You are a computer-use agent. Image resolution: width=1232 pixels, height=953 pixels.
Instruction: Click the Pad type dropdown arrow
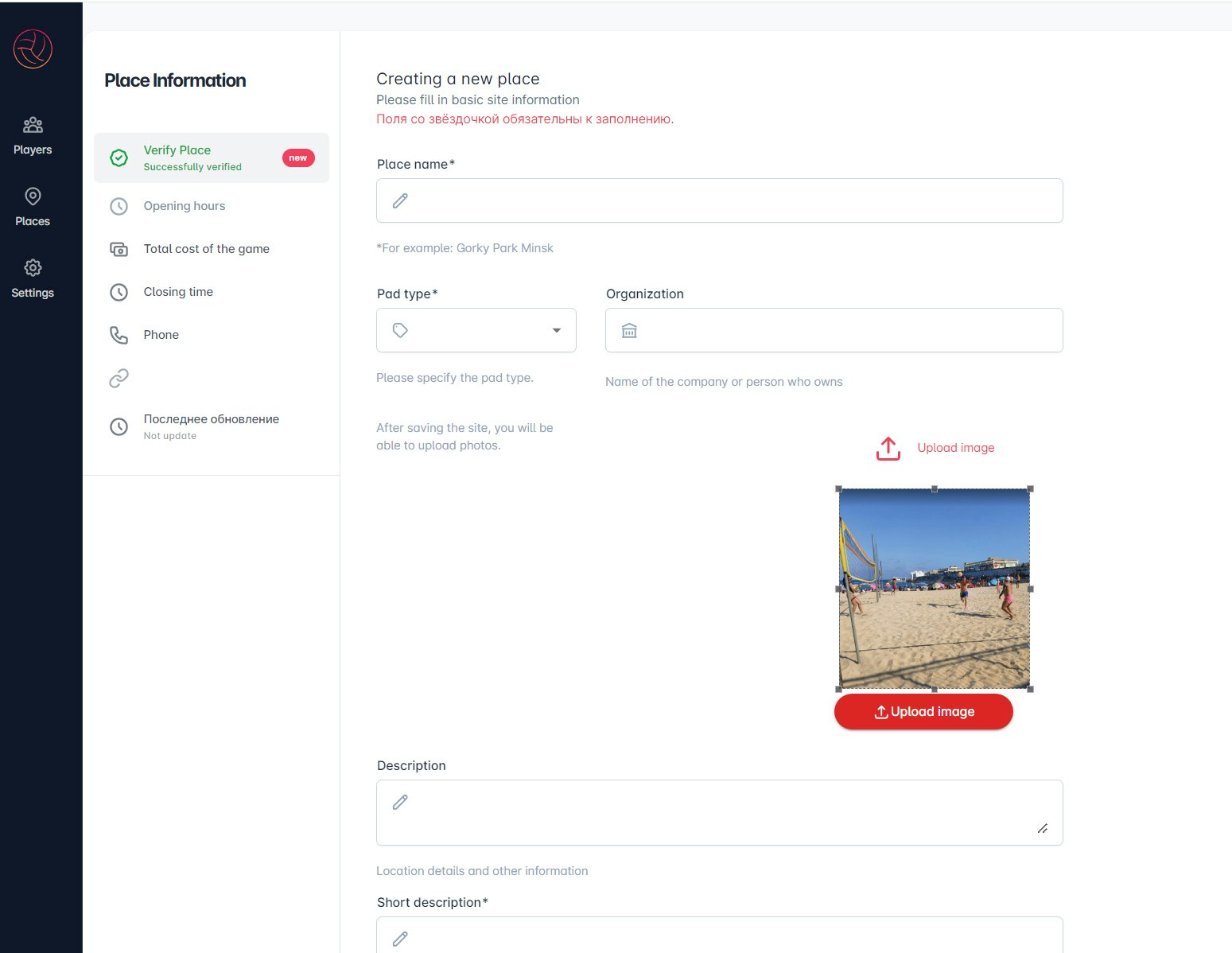[x=557, y=330]
